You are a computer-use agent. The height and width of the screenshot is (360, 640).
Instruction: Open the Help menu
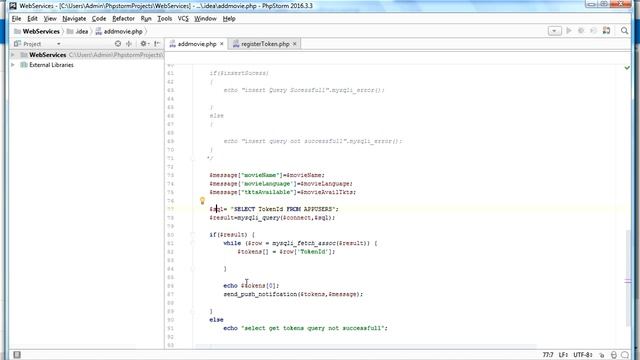229,19
